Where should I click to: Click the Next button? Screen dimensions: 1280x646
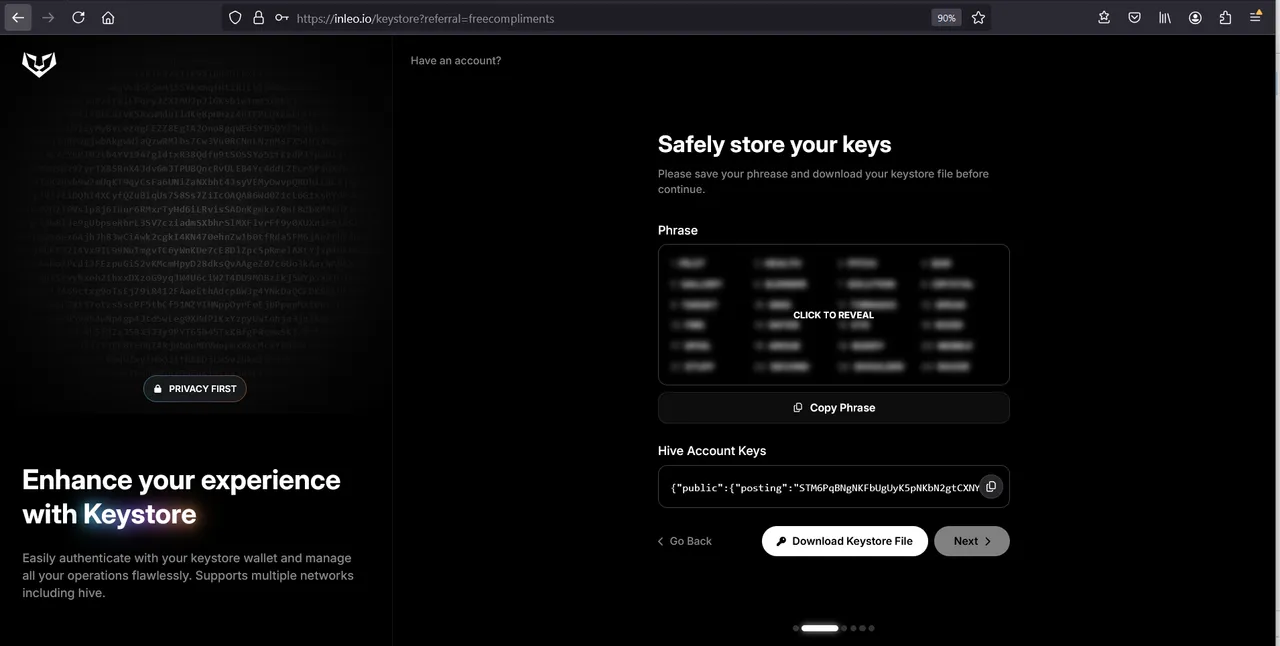point(972,541)
